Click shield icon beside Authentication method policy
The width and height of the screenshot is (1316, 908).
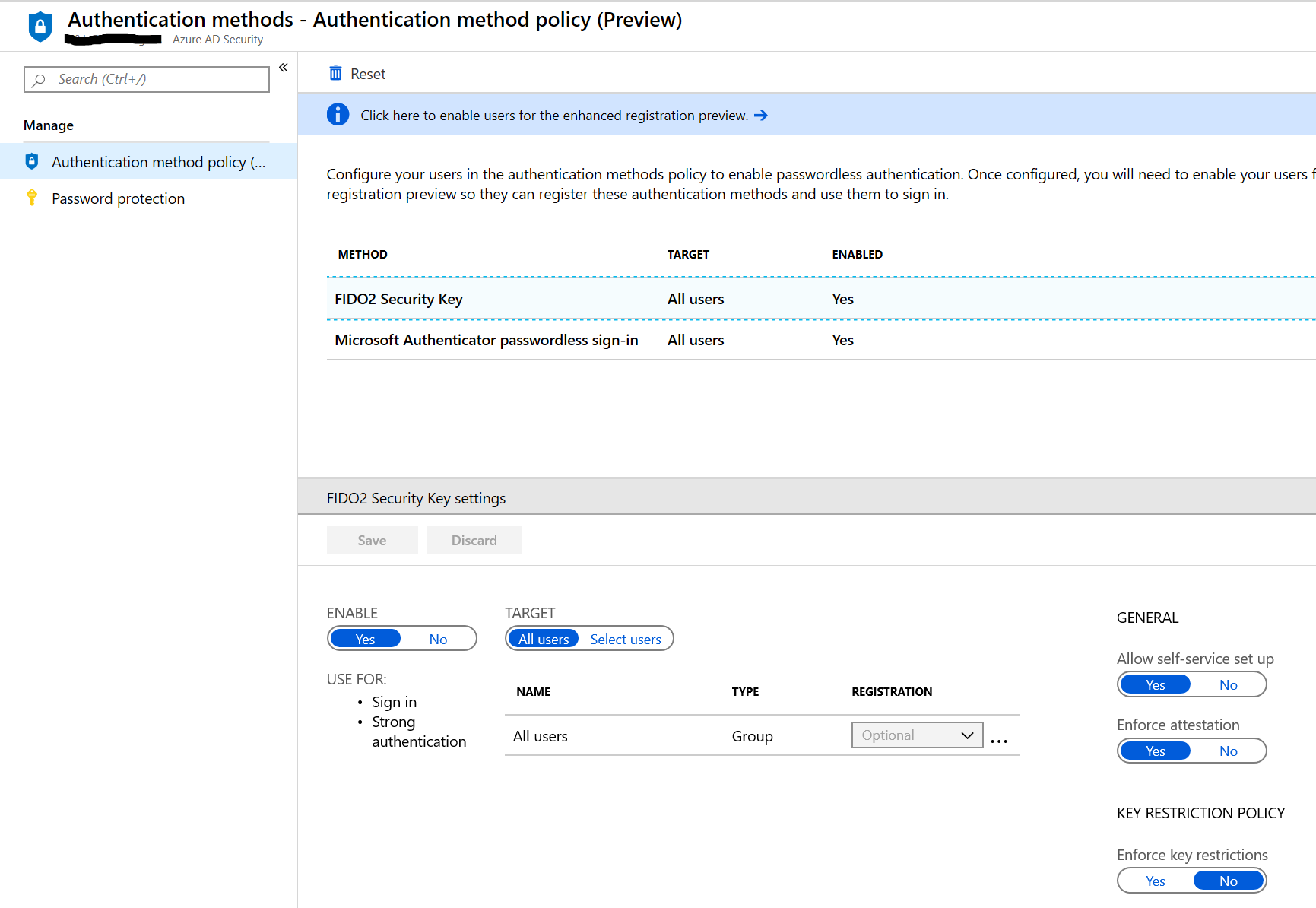(32, 161)
